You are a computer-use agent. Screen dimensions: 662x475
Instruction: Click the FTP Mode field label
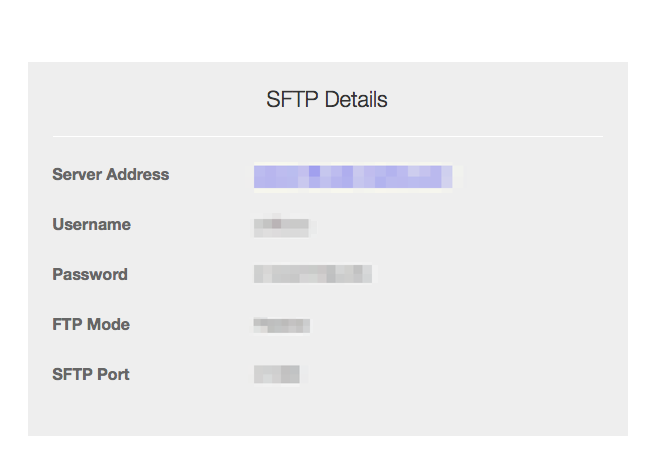[91, 325]
